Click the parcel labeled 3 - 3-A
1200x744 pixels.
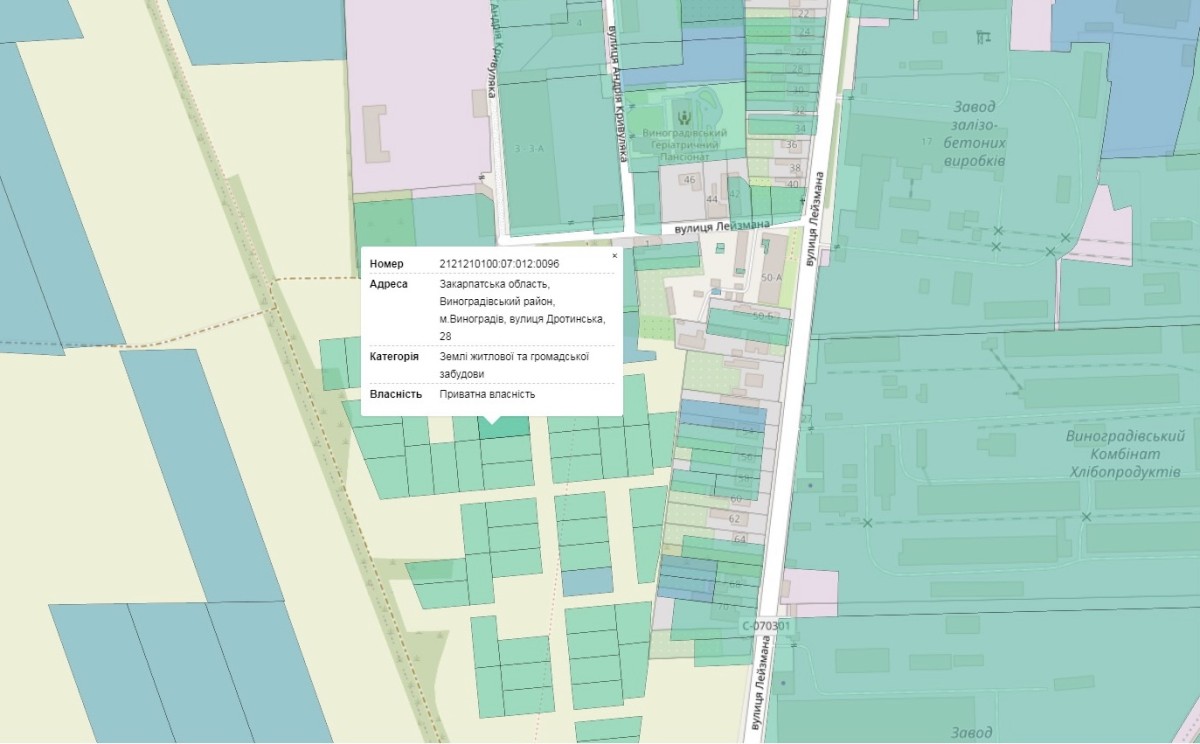tap(528, 148)
